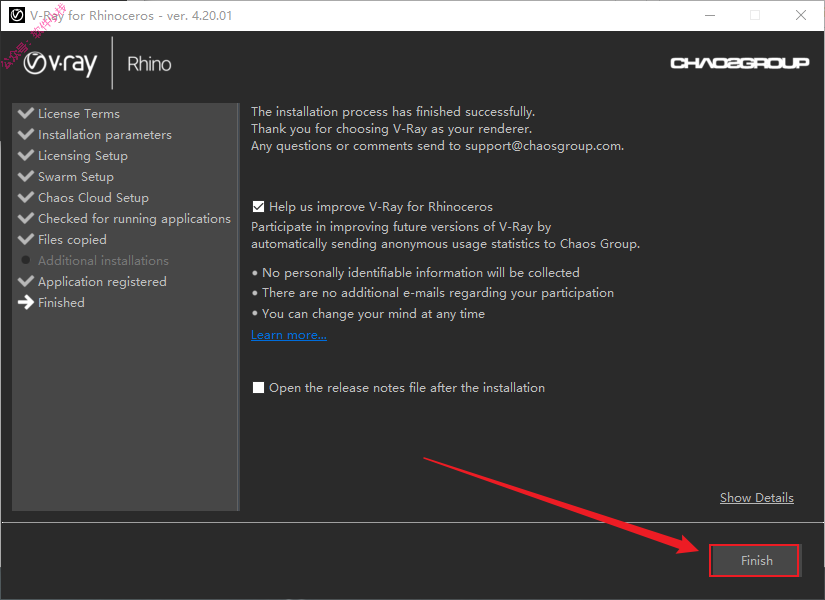Close the V-Ray installer window
The image size is (825, 600).
[801, 15]
